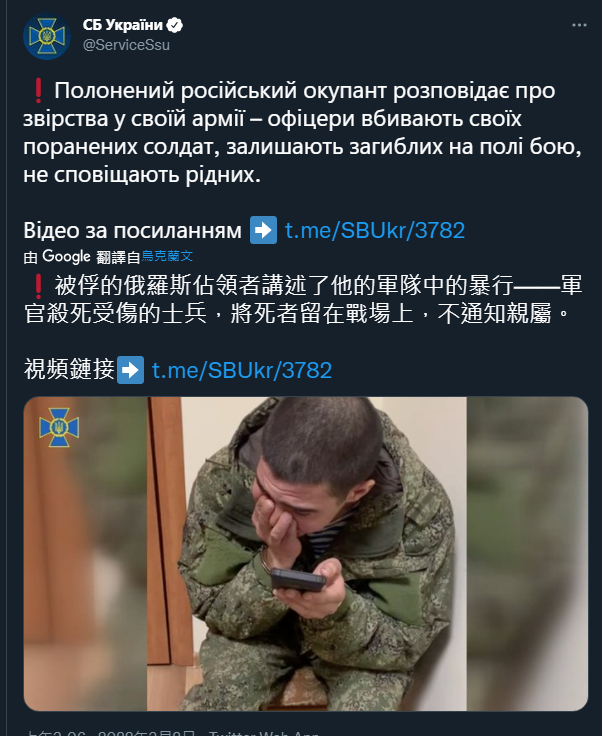602x736 pixels.
Task: Play the video of the soldier
Action: click(x=306, y=553)
